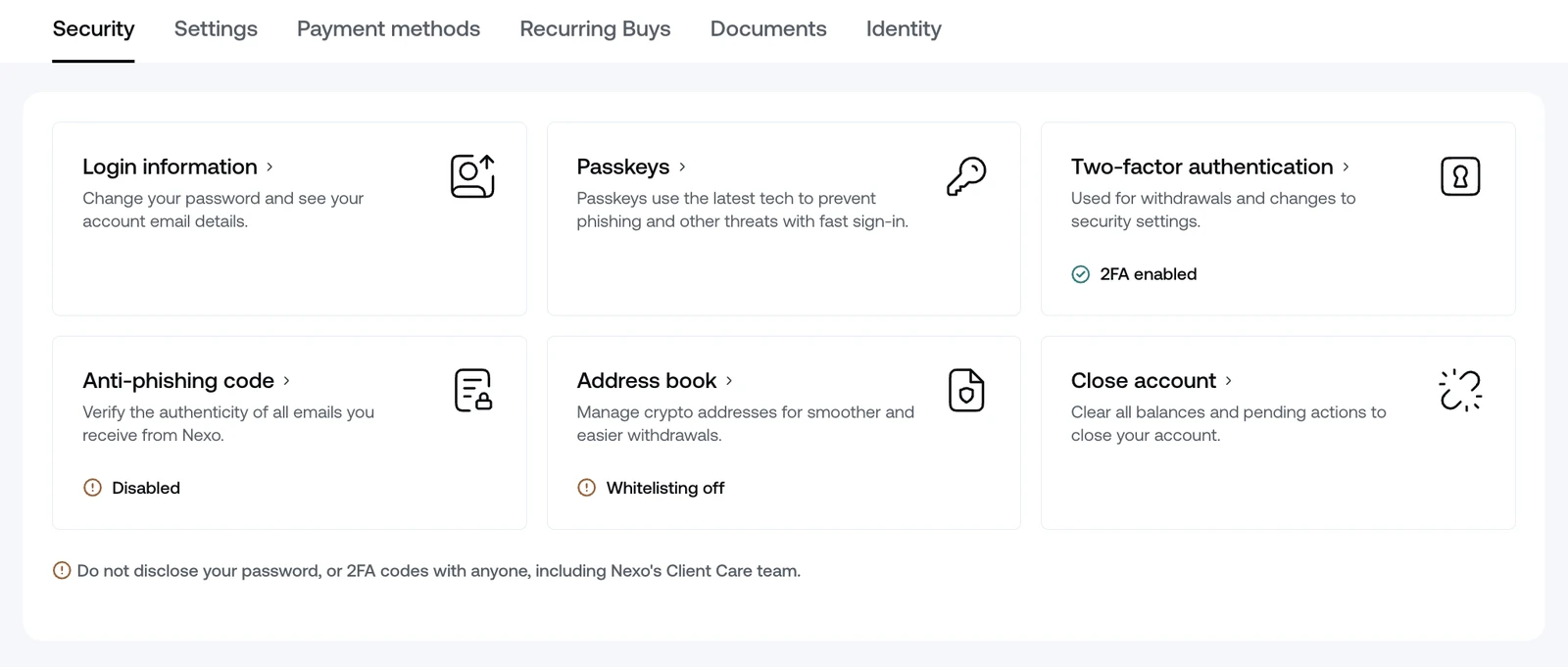
Task: Expand chevron next to Anti-phishing code
Action: tap(286, 381)
